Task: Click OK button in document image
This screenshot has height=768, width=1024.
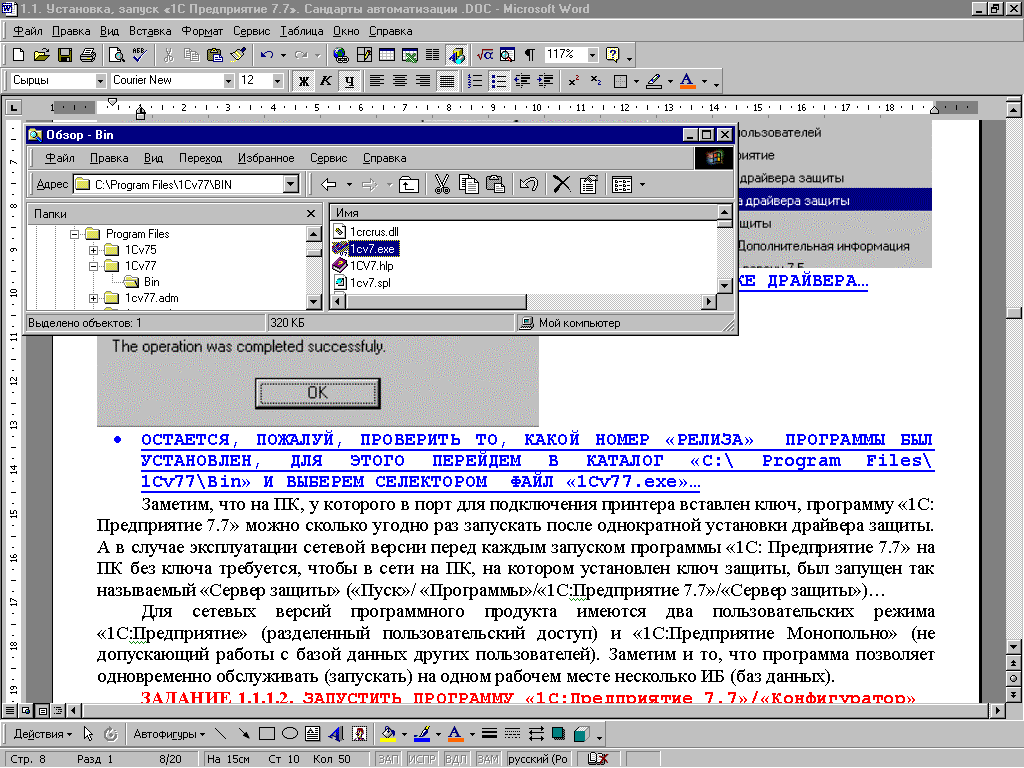Action: point(317,392)
